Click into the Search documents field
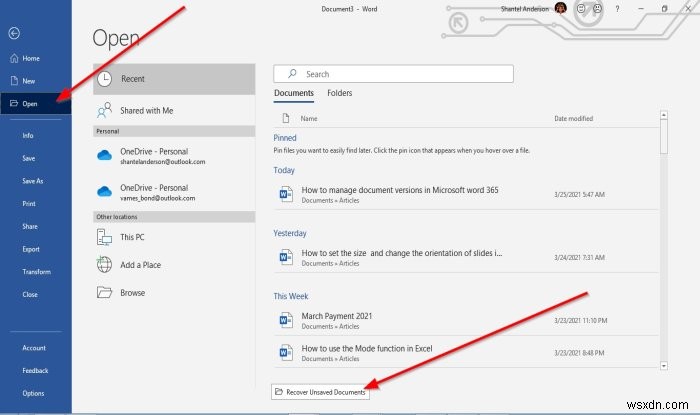This screenshot has height=415, width=700. [x=393, y=74]
